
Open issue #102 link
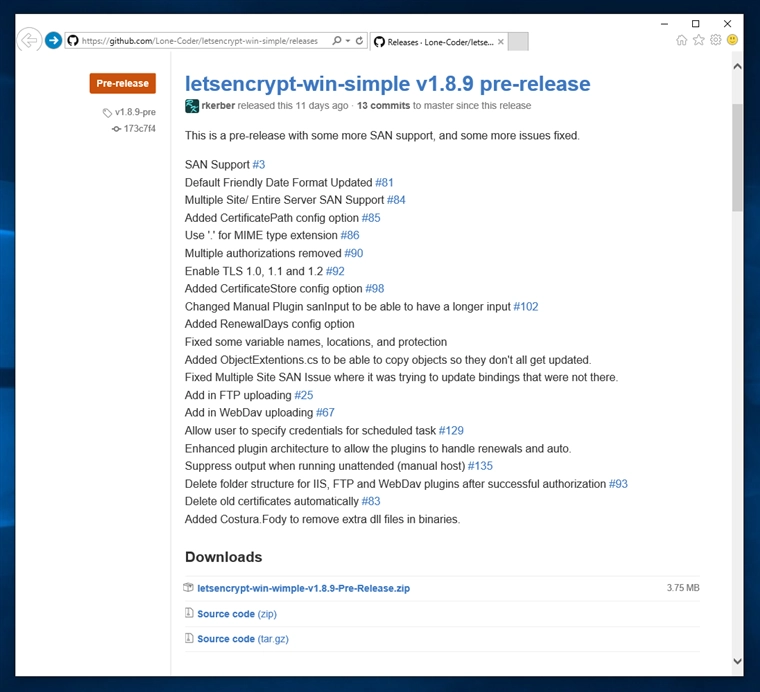526,307
